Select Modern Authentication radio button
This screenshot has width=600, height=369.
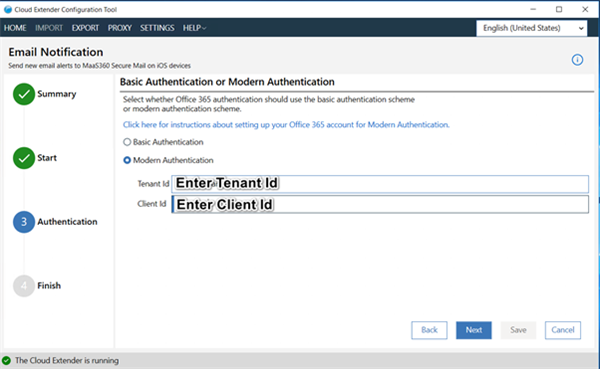click(x=127, y=160)
